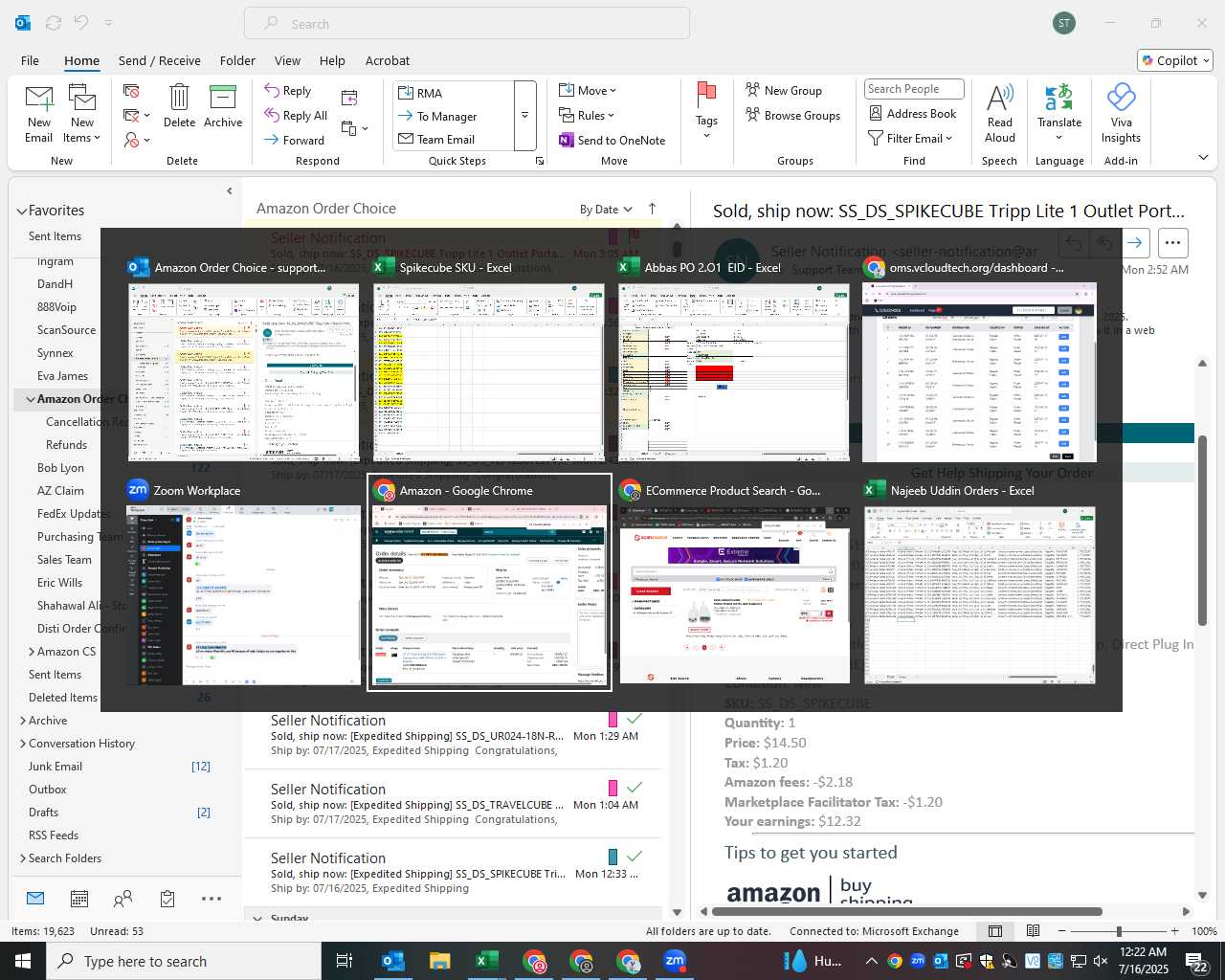
Task: Click the Search People input field
Action: click(913, 89)
